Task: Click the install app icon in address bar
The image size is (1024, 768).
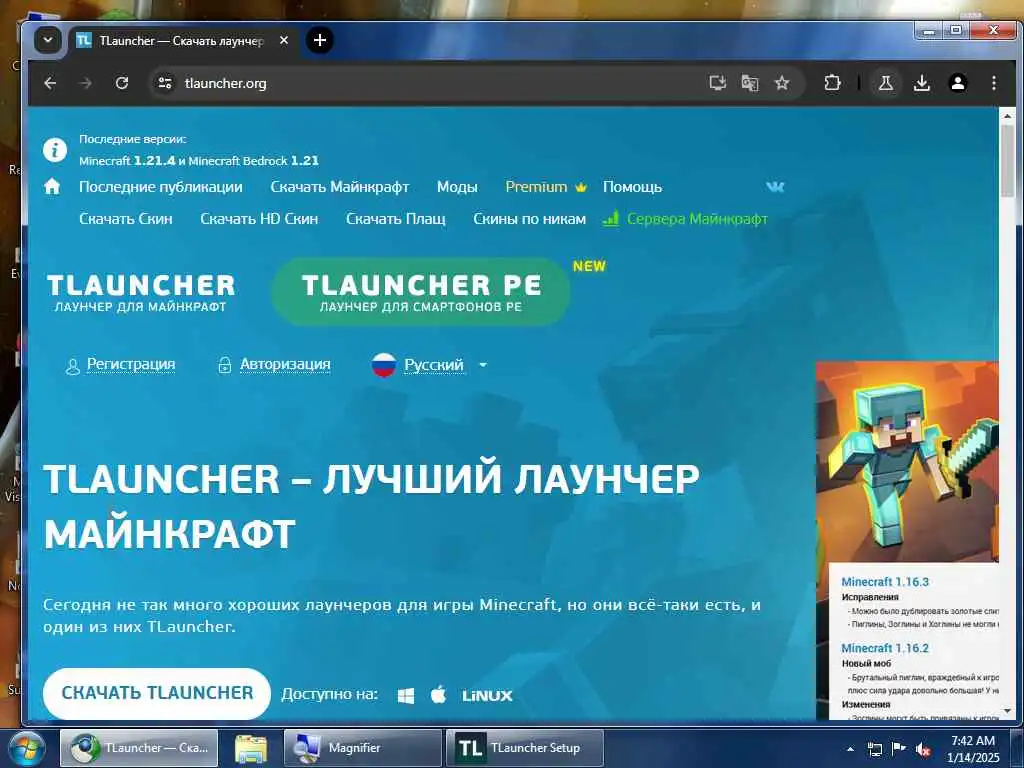Action: click(718, 83)
